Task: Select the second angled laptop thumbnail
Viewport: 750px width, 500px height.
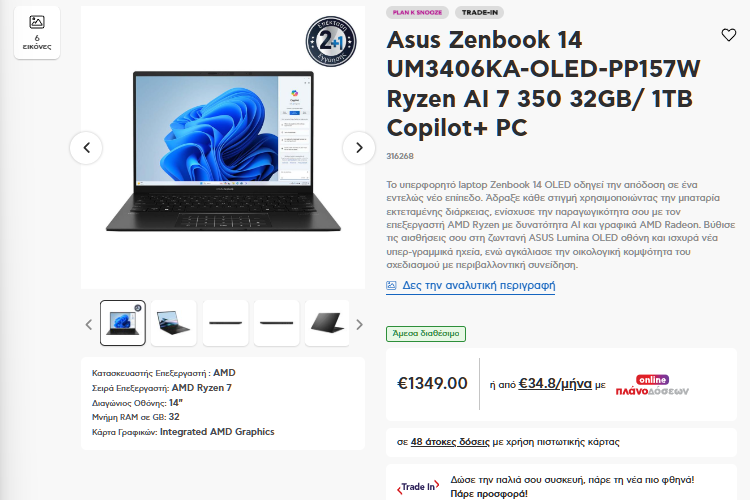Action: point(174,323)
